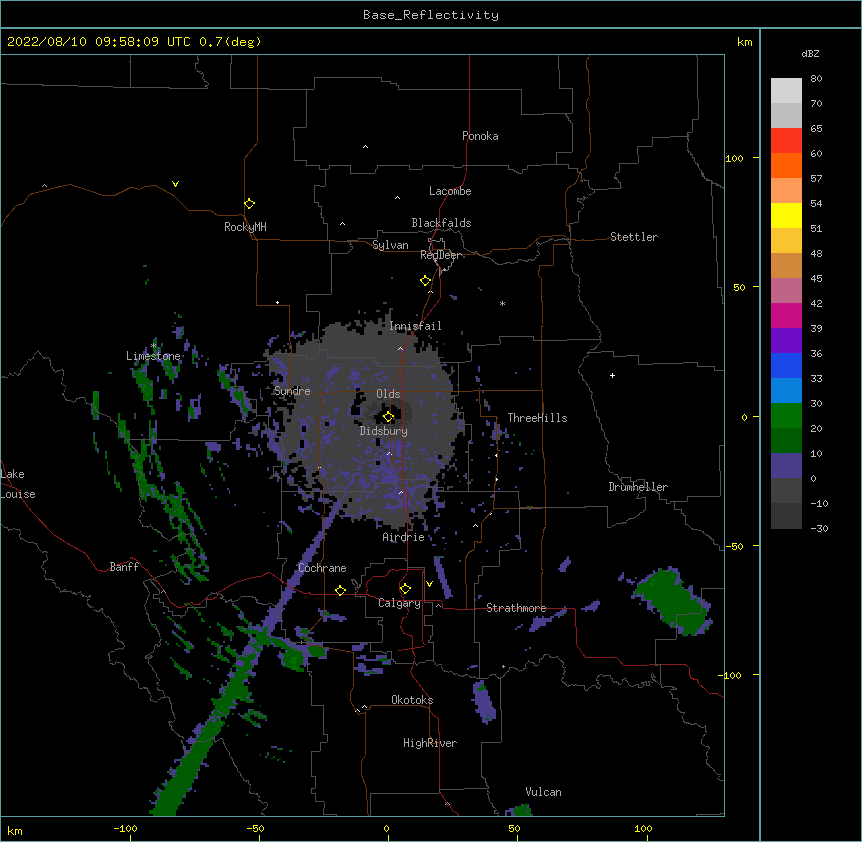Click the yellow diamond marker below Cochrane
Image resolution: width=862 pixels, height=842 pixels.
(340, 590)
